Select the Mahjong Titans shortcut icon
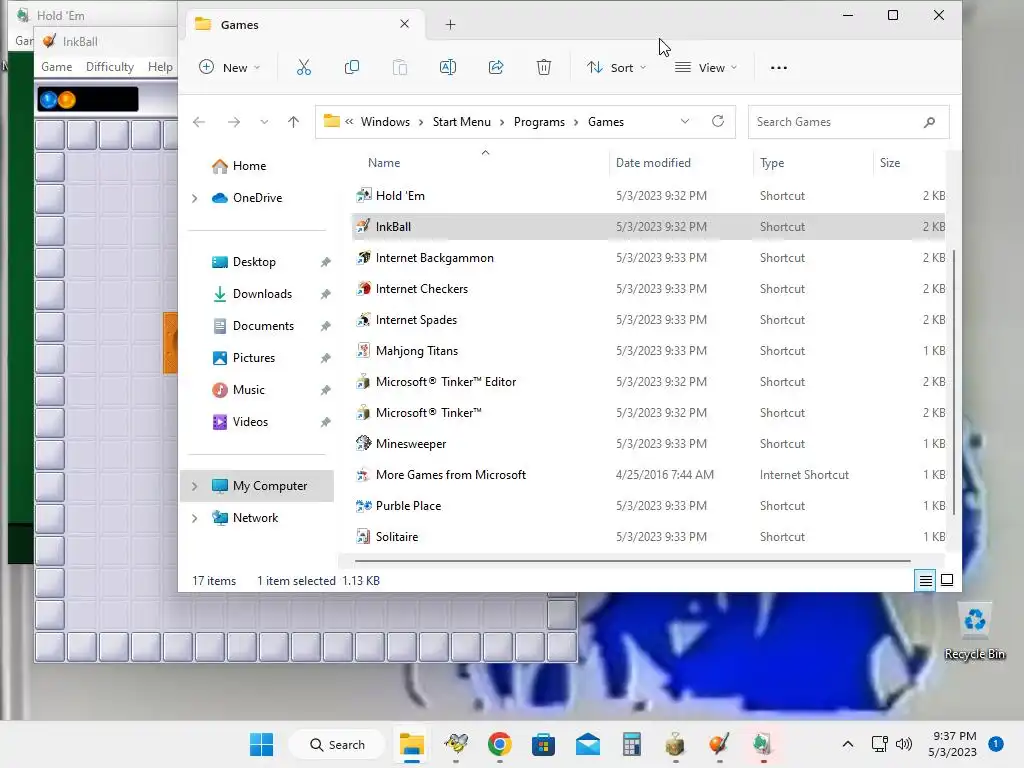The width and height of the screenshot is (1024, 768). 363,350
